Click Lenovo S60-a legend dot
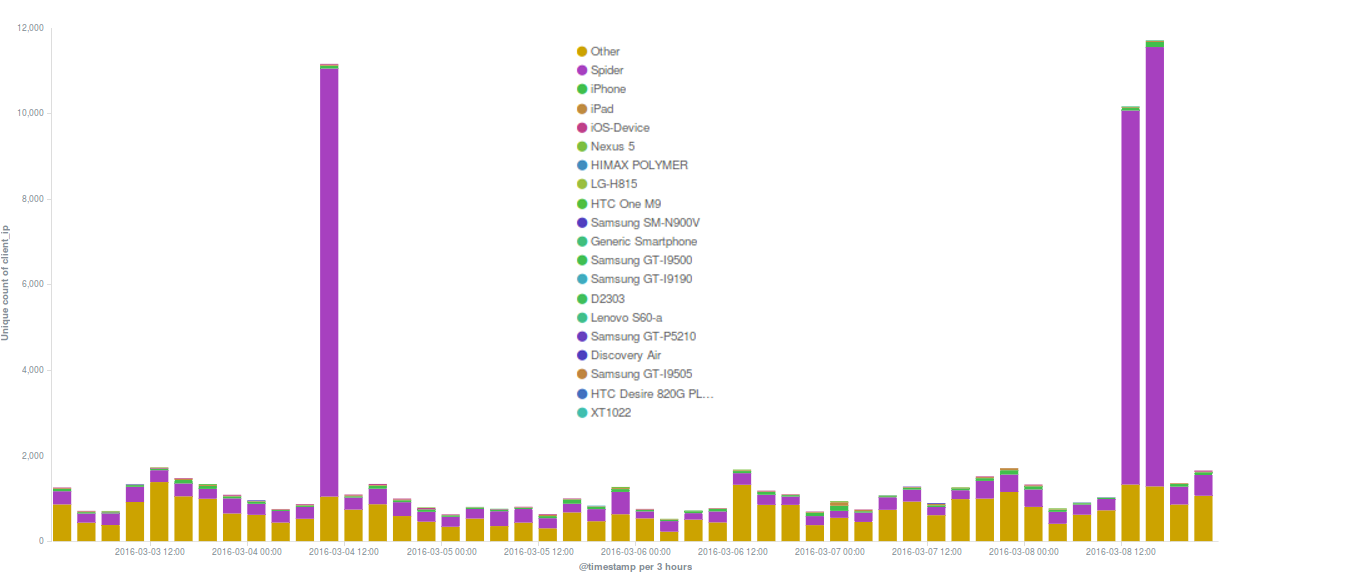This screenshot has width=1355, height=578. [582, 318]
